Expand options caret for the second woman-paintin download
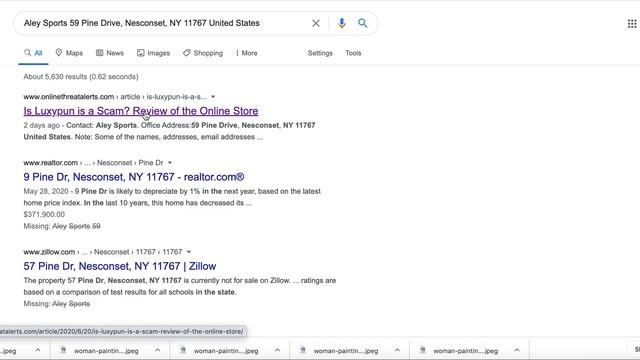The height and width of the screenshot is (360, 640). (277, 350)
